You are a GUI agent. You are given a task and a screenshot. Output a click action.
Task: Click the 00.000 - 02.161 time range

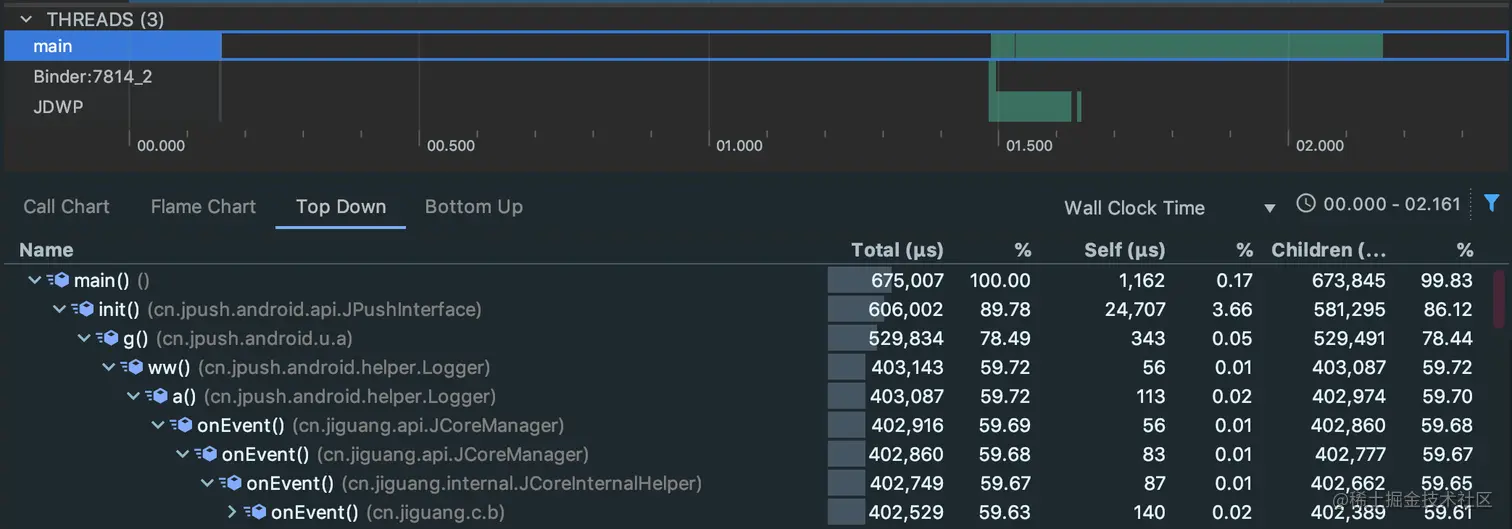pos(1392,204)
